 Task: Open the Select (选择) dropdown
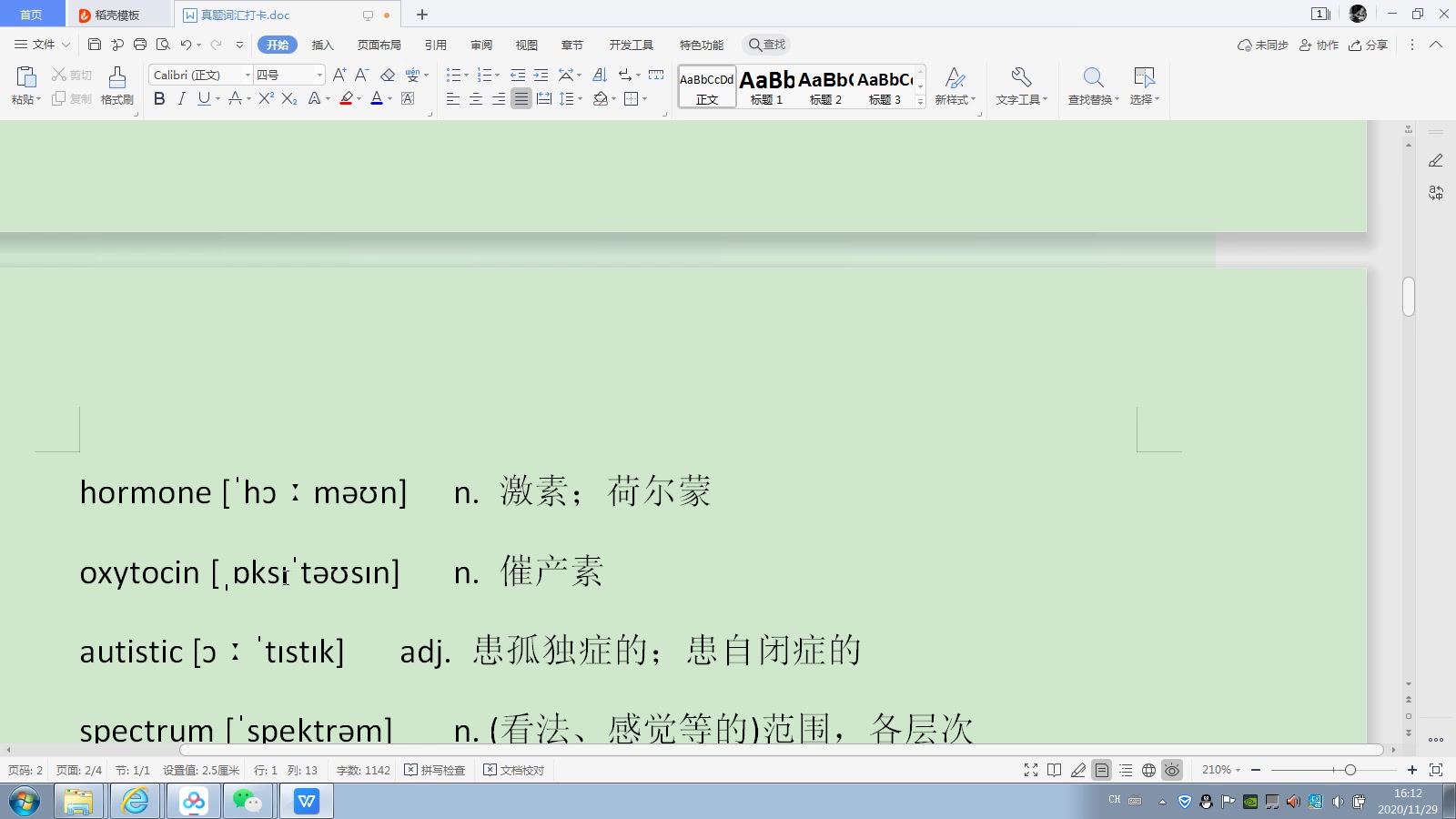1145,86
